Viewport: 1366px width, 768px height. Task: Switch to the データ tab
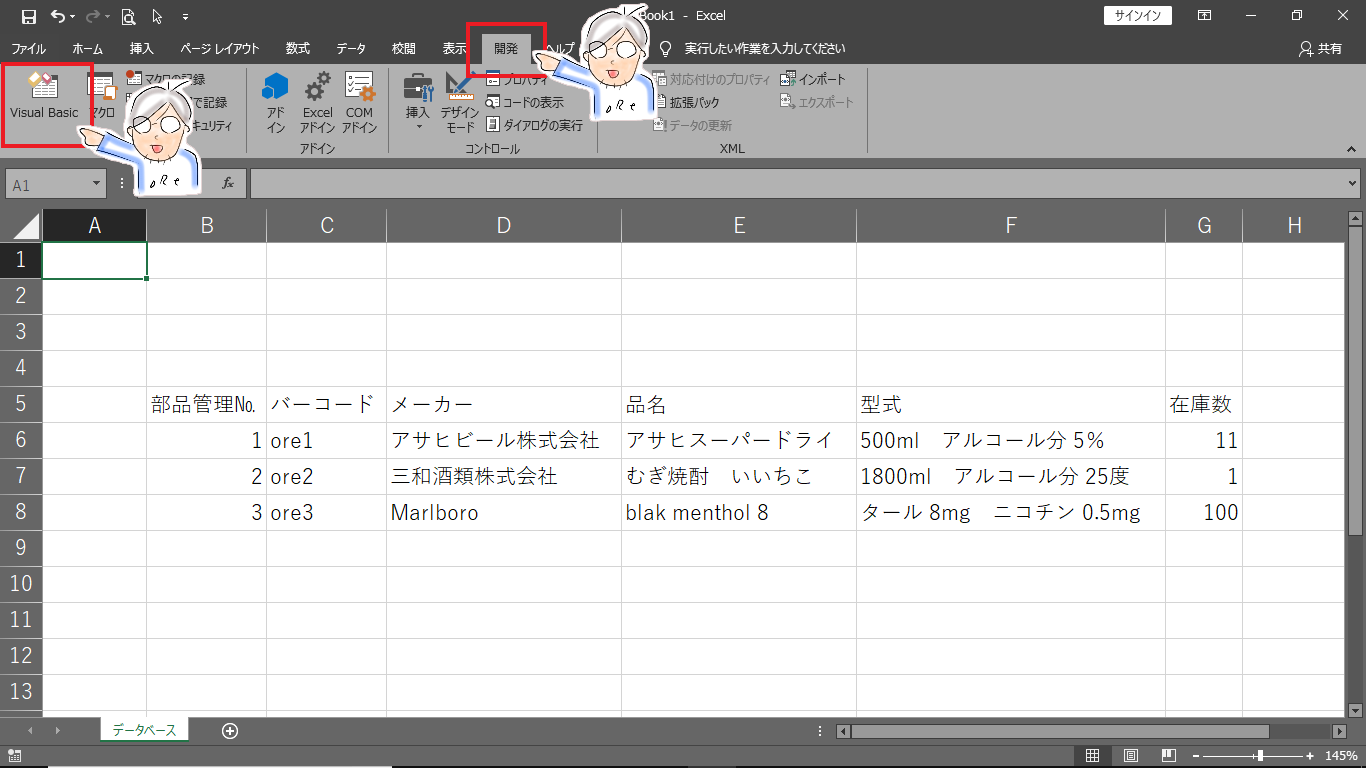tap(351, 48)
